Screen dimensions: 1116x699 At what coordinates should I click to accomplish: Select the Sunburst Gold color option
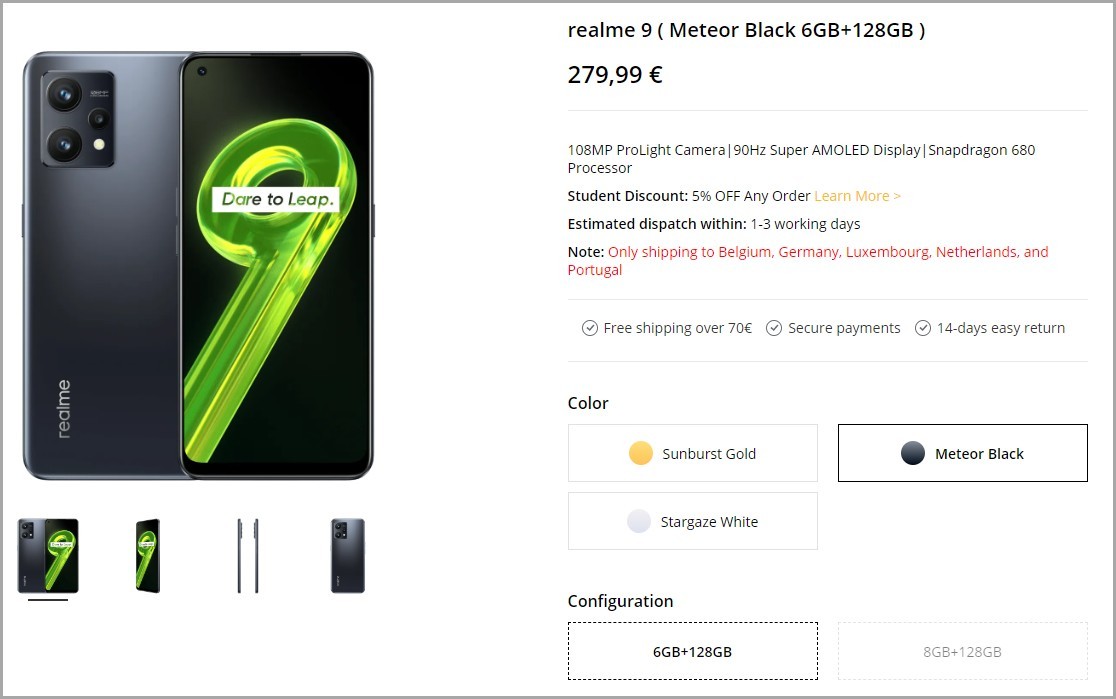pyautogui.click(x=693, y=453)
